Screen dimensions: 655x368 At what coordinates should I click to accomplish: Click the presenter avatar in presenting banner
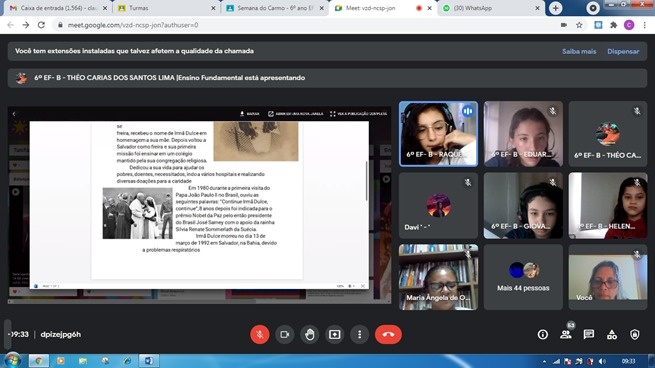(21, 78)
